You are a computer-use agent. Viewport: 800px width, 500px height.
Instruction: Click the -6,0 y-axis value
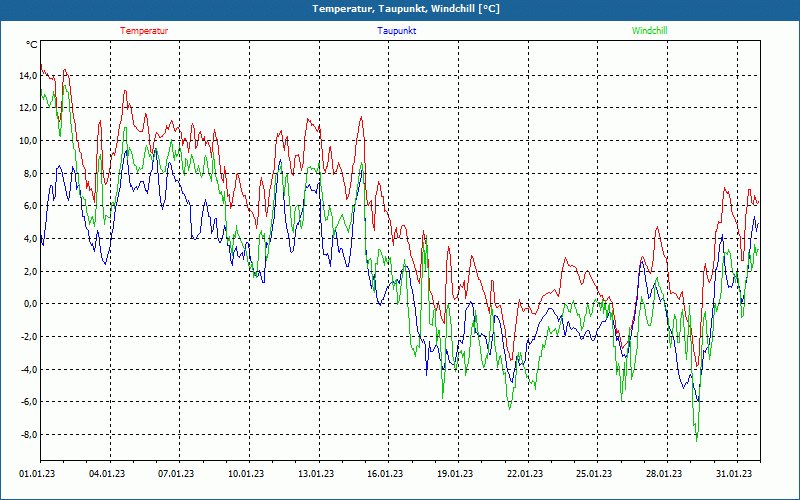[x=29, y=402]
